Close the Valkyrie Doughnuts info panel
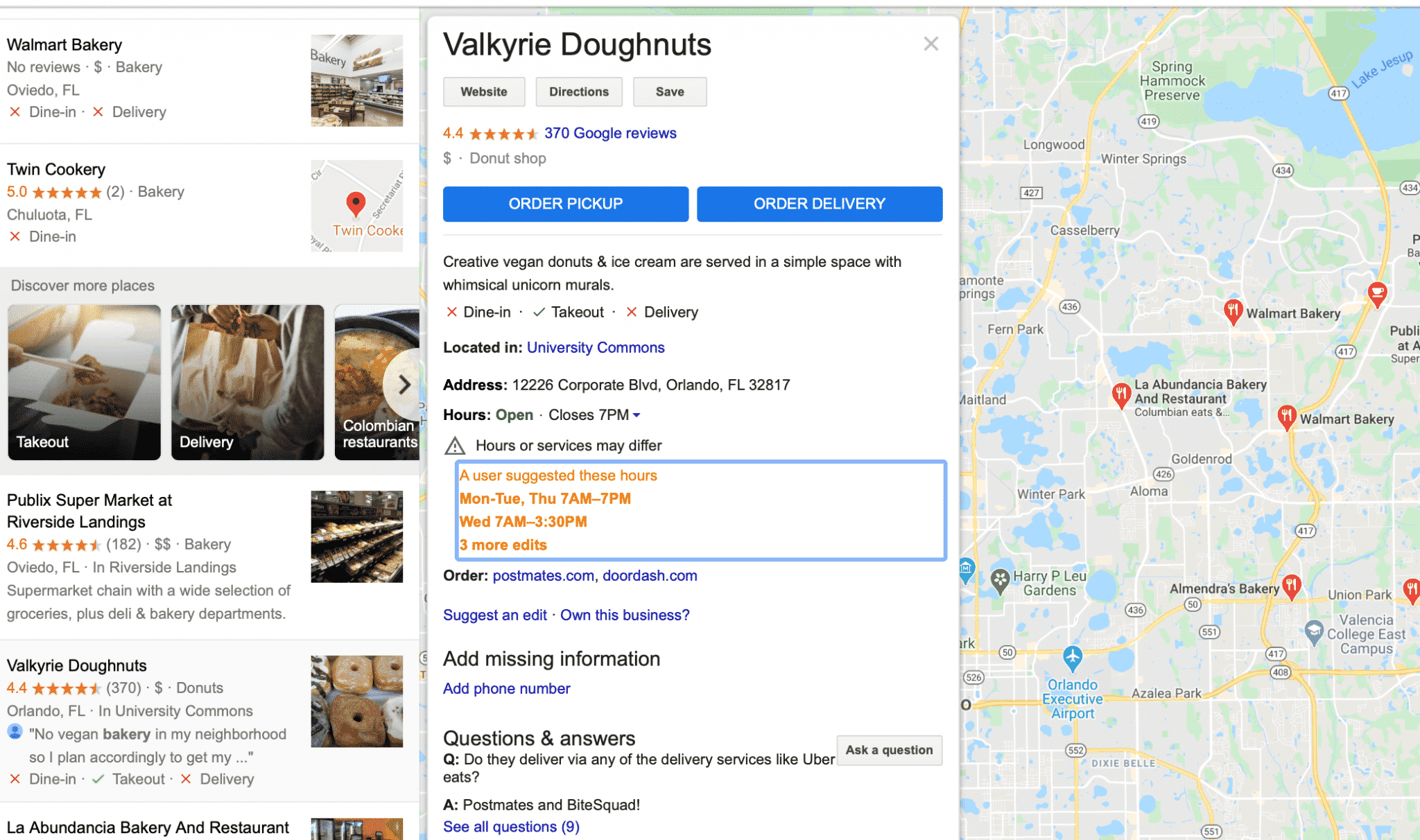The width and height of the screenshot is (1420, 840). [930, 44]
